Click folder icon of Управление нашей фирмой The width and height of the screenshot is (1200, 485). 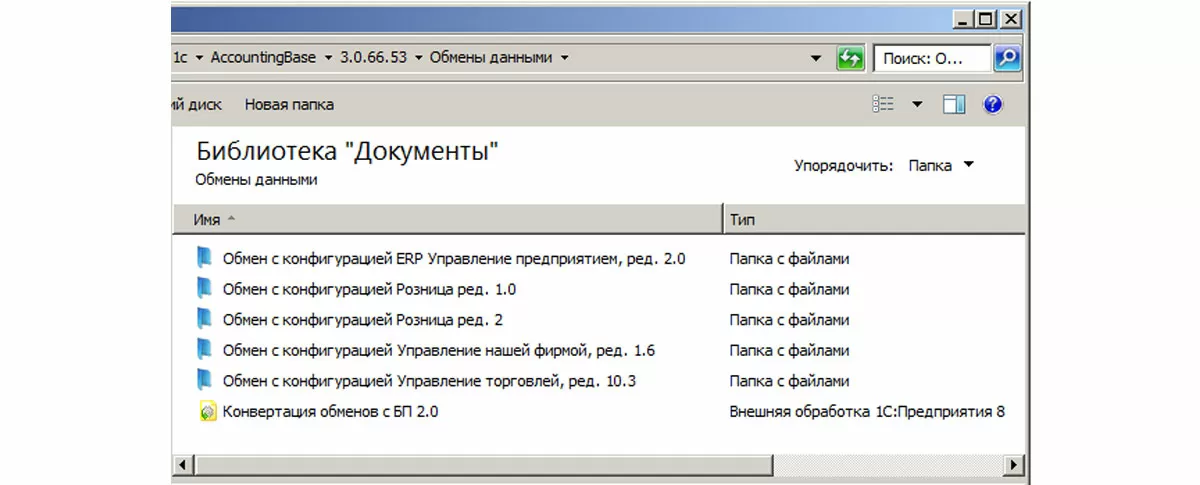click(205, 350)
